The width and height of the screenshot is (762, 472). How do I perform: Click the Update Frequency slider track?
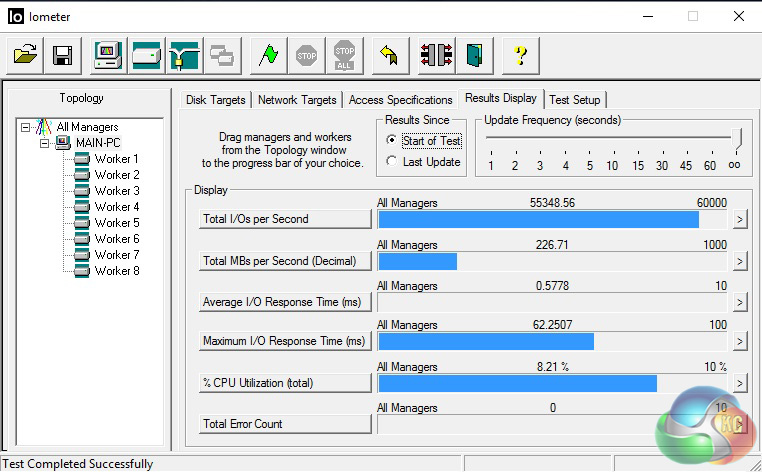coord(612,138)
